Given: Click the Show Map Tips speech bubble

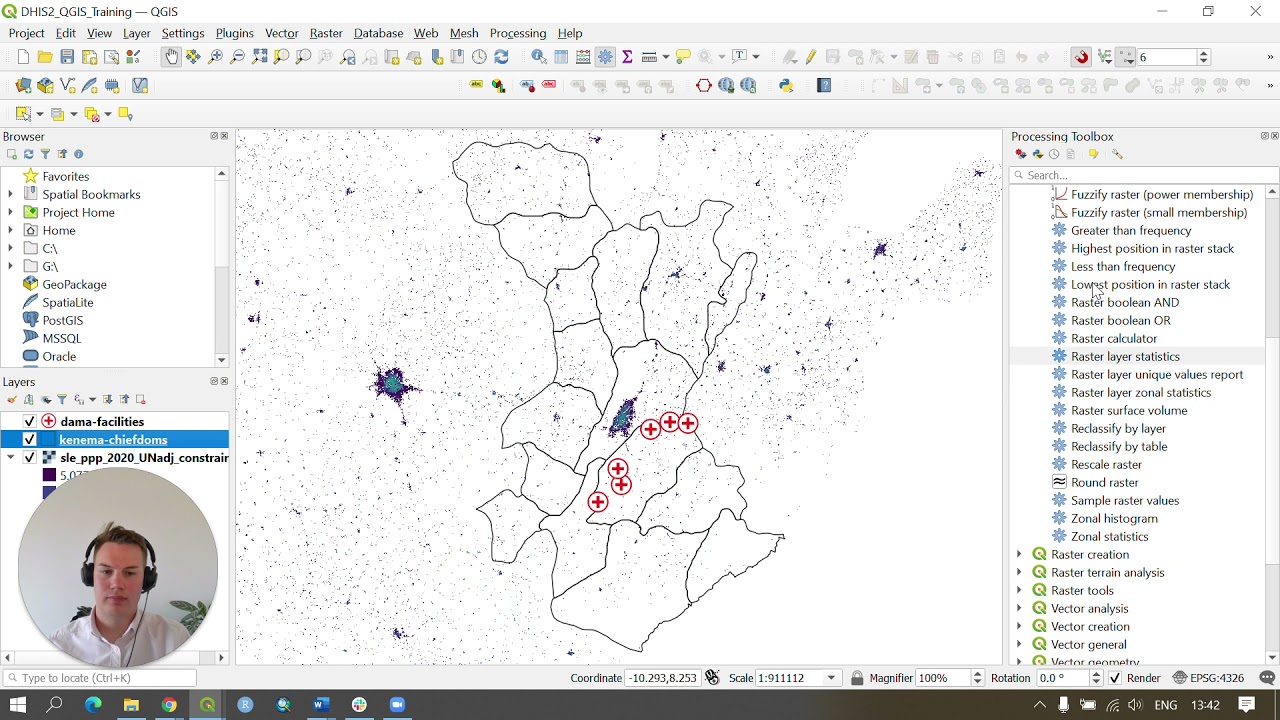Looking at the screenshot, I should (683, 57).
